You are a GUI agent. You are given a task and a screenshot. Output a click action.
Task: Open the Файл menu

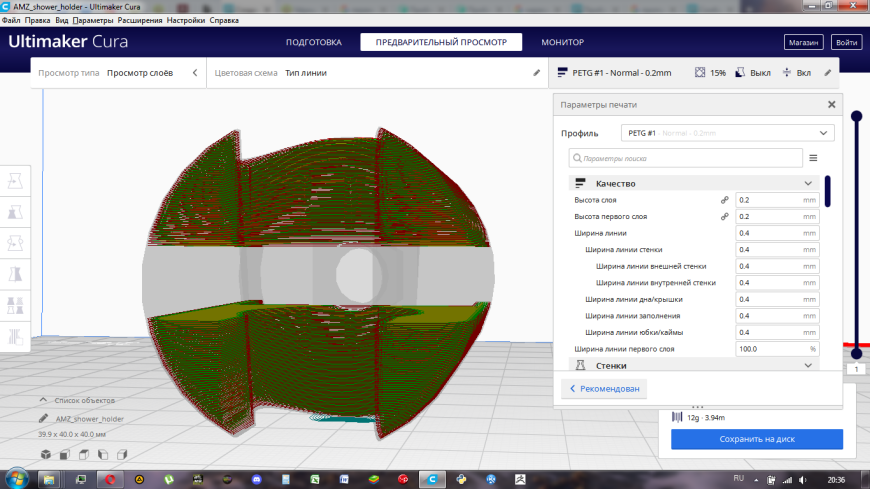(11, 20)
